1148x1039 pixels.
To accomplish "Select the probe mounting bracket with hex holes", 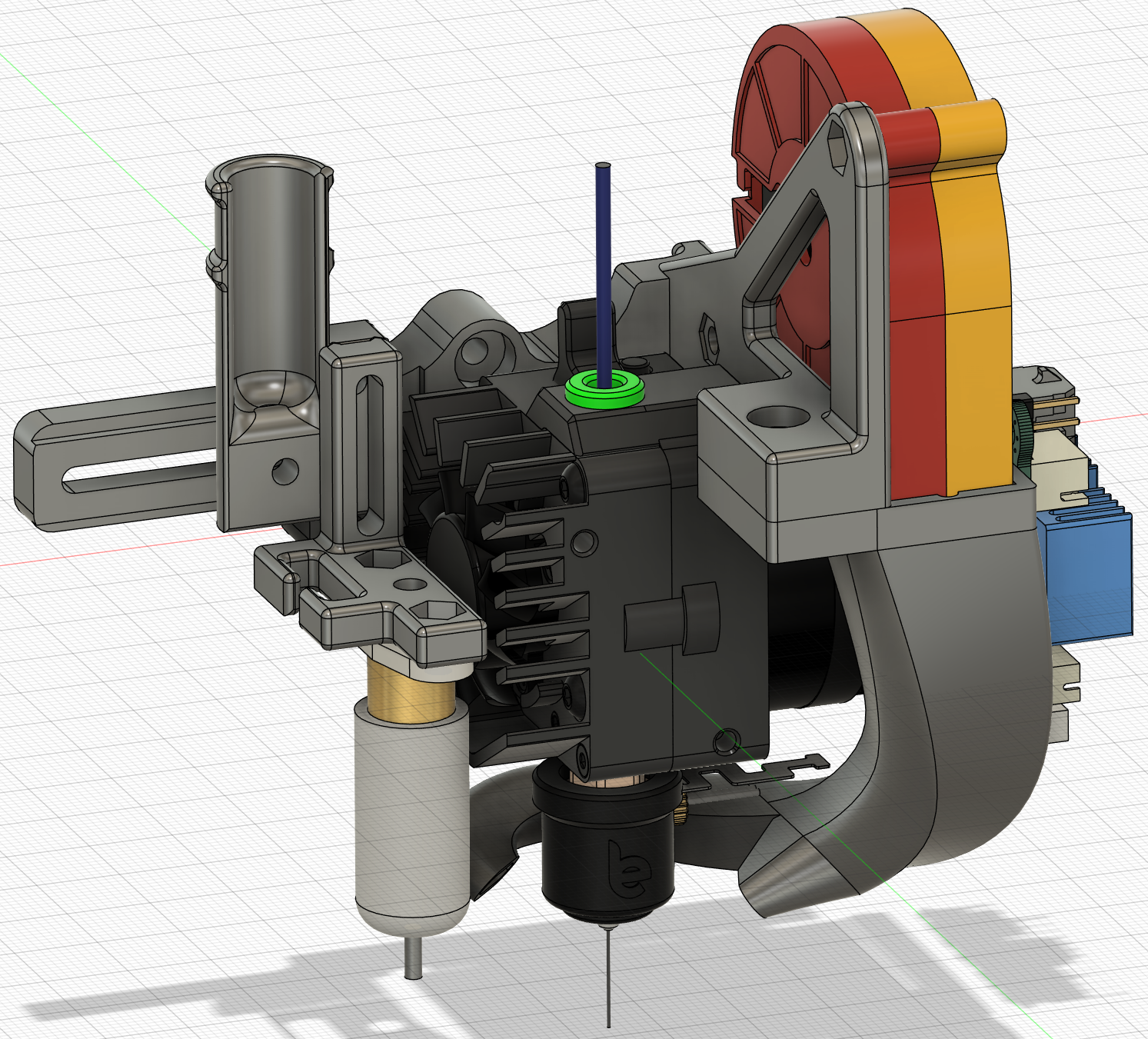I will [x=369, y=604].
